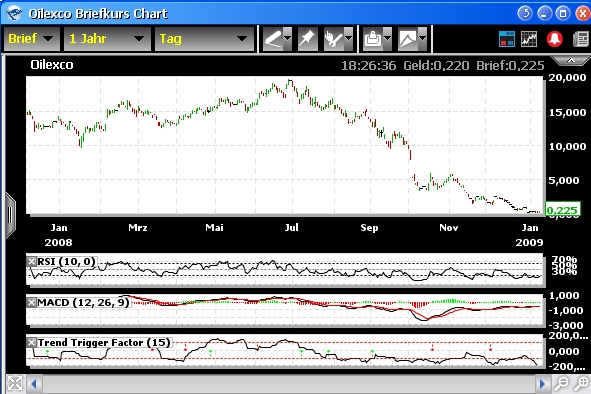Open the blue calendar data window icon

507,39
